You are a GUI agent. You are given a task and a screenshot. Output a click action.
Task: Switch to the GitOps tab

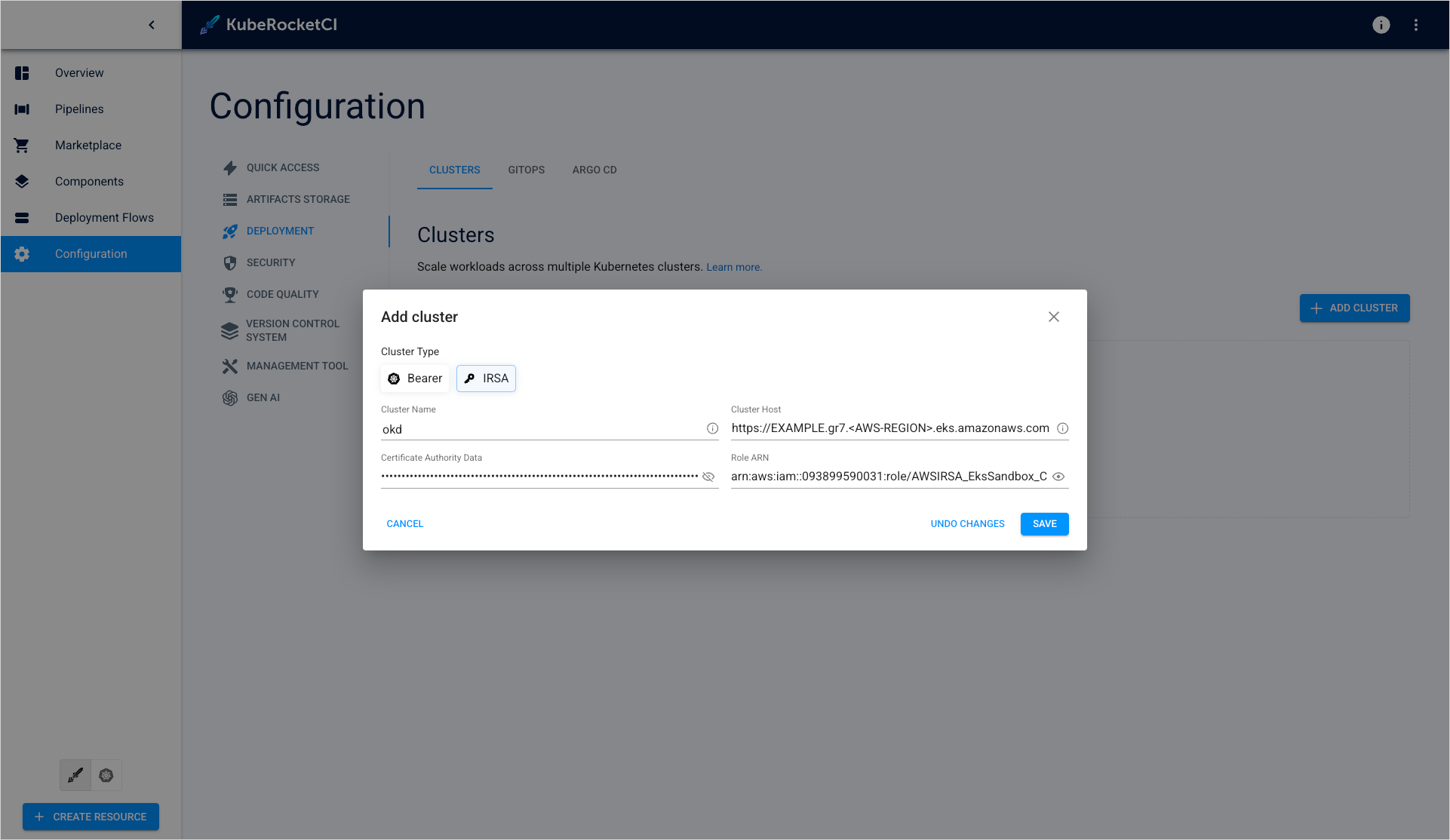pos(526,170)
